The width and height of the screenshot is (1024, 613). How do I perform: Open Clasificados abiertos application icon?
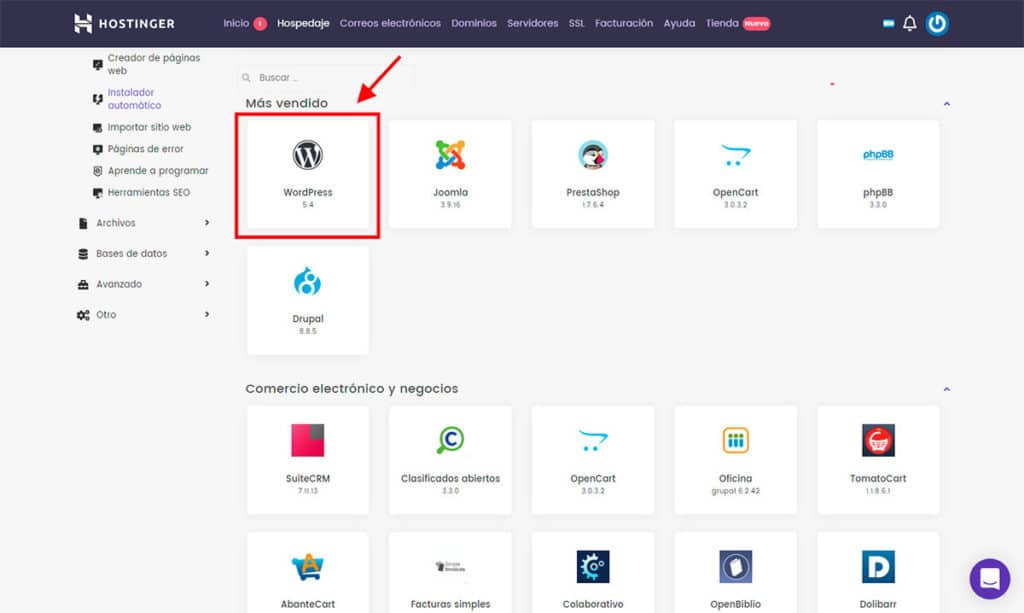click(x=450, y=440)
